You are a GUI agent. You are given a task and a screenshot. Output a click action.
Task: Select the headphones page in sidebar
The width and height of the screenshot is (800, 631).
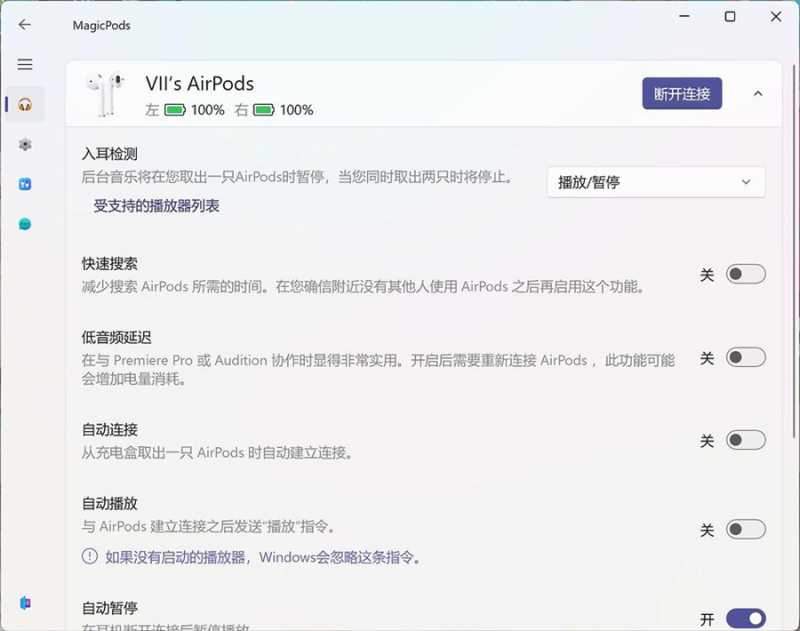point(25,104)
